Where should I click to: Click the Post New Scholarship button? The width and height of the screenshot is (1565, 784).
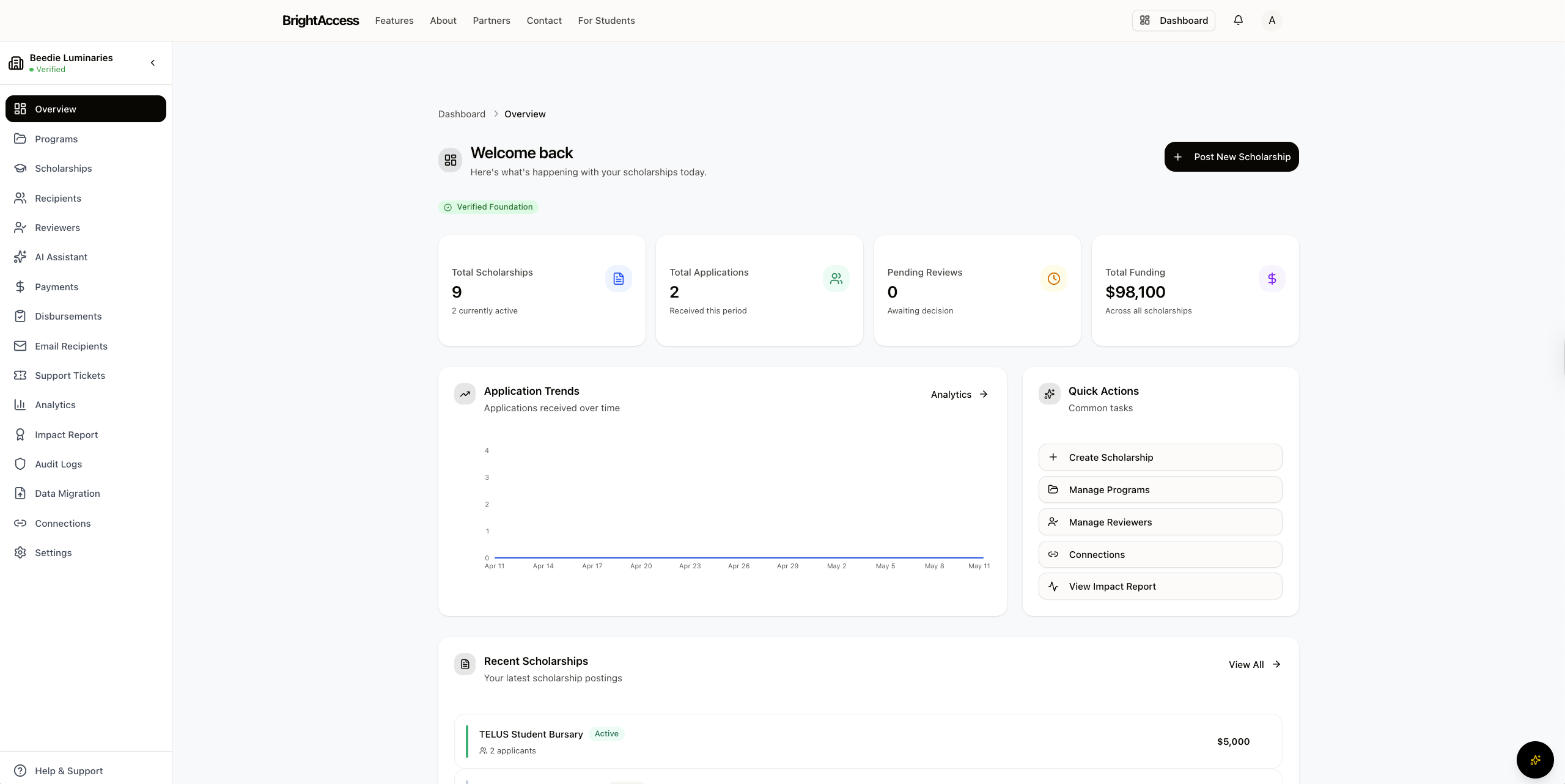(1231, 156)
